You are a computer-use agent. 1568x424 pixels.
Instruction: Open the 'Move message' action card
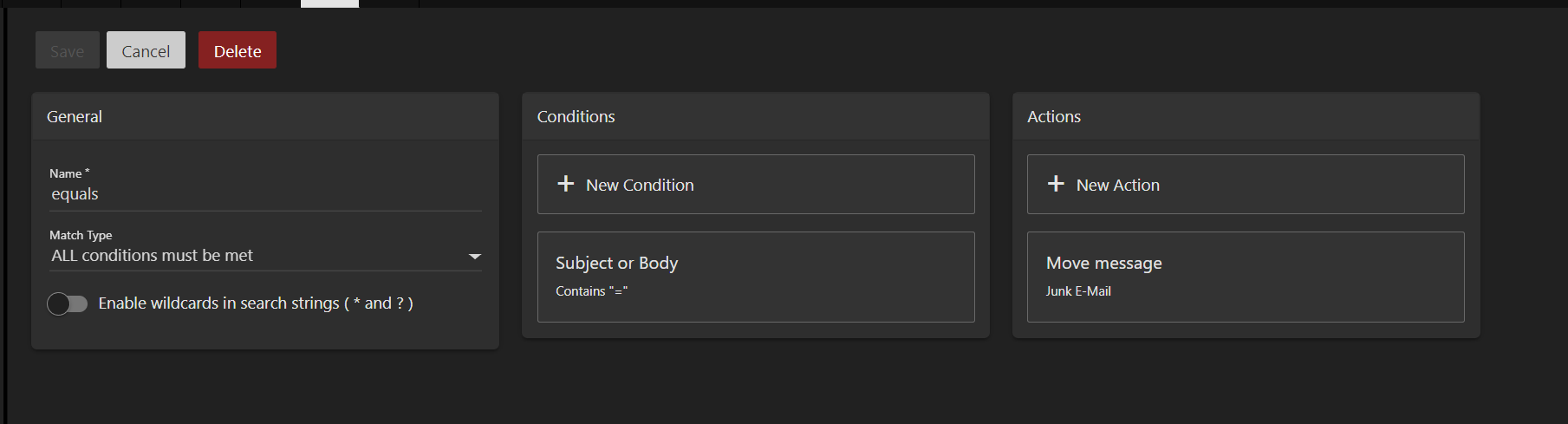(1245, 277)
